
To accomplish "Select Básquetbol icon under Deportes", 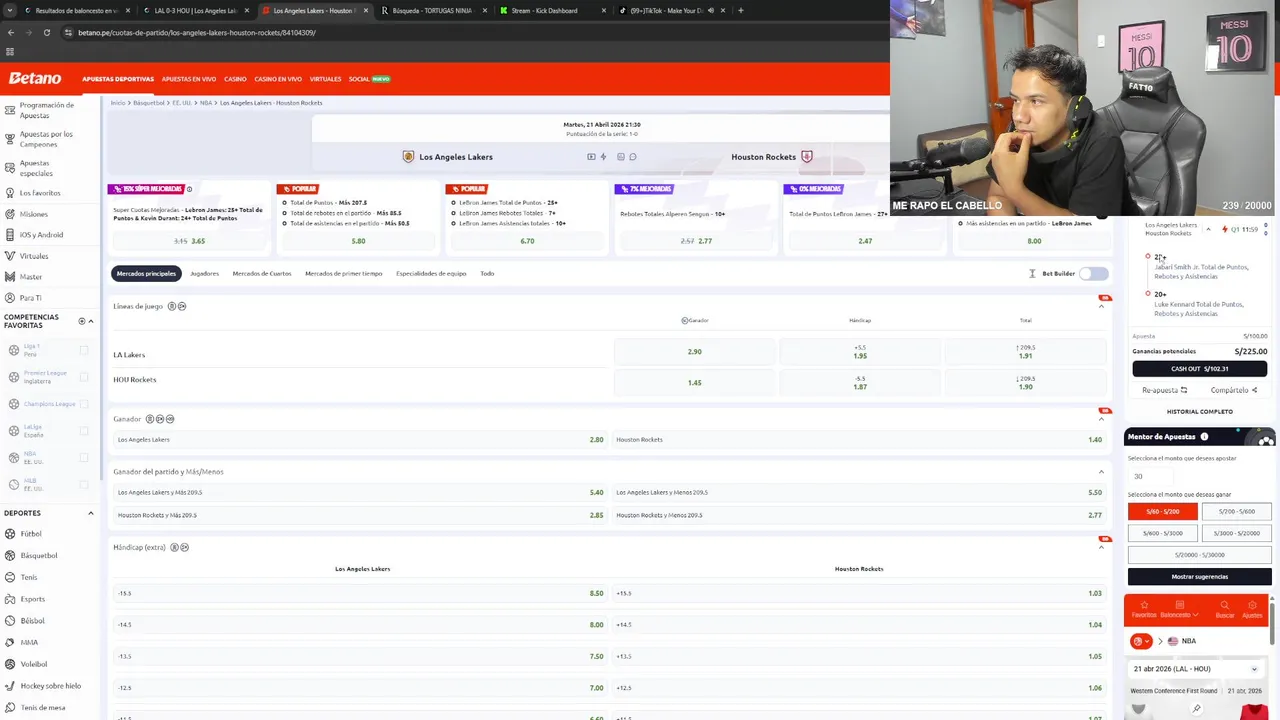I will (10, 555).
